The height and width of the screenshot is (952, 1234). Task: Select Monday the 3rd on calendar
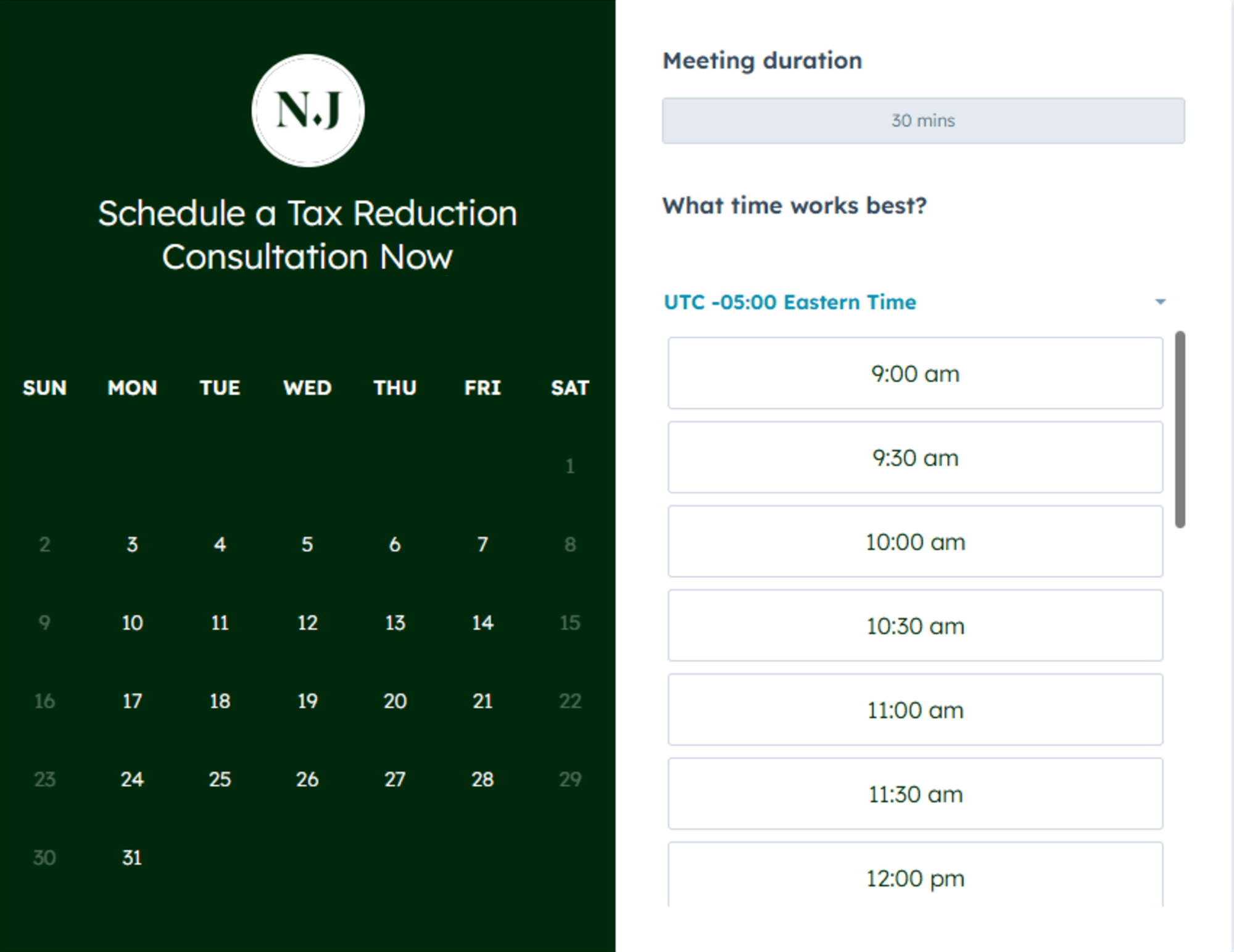[x=132, y=544]
